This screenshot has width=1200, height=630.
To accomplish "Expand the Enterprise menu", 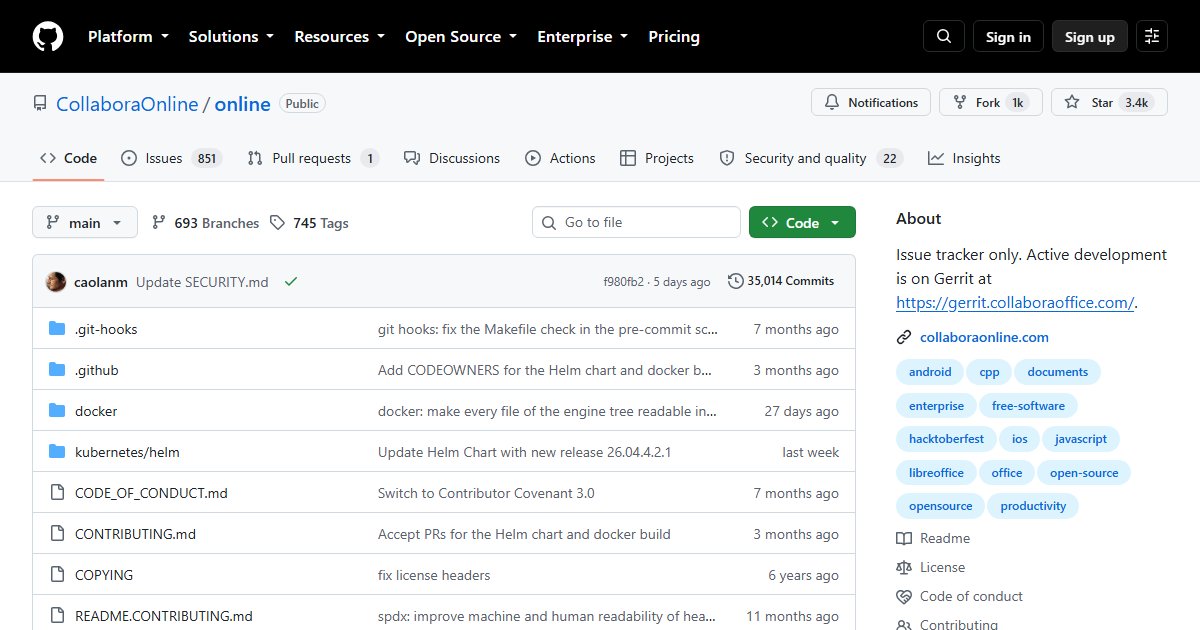I will point(583,36).
